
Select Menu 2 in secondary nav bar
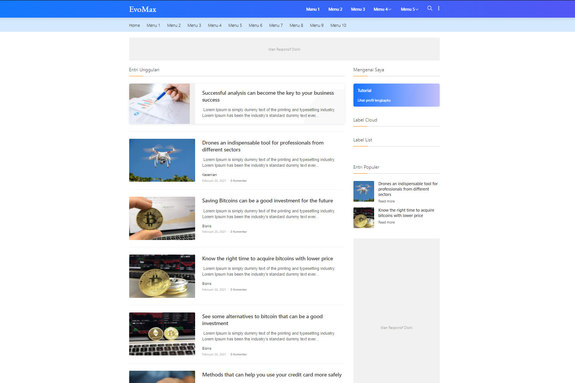(x=174, y=25)
